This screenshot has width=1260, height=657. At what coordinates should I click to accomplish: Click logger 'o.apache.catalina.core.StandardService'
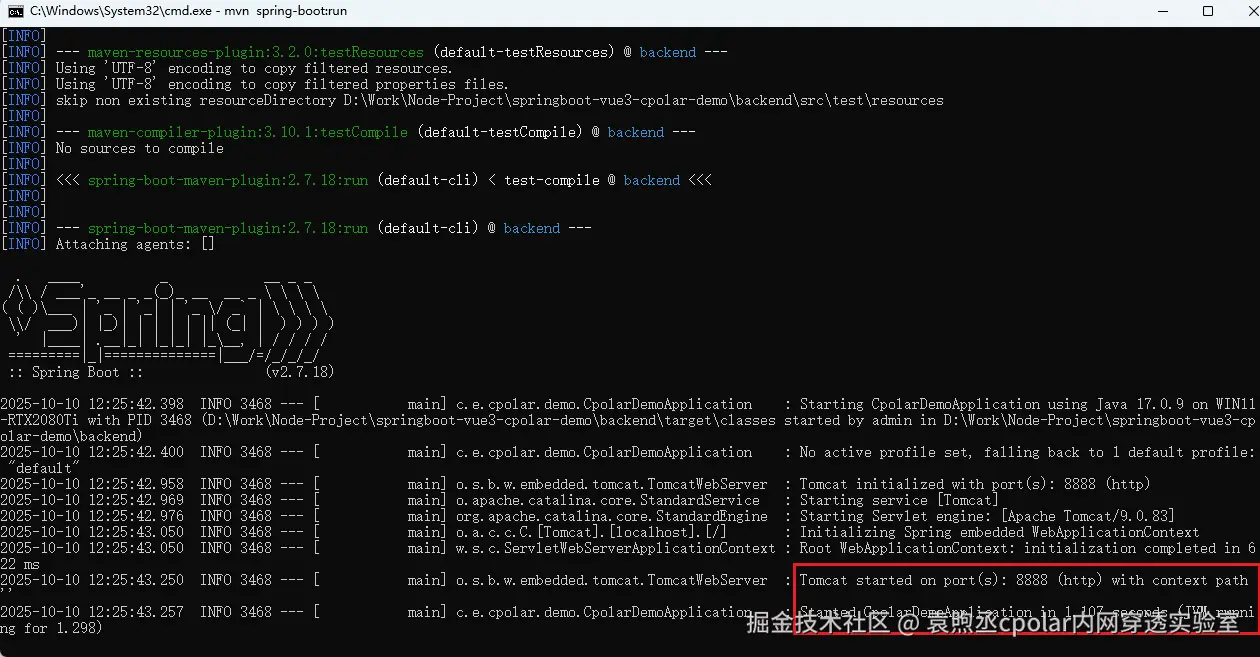[x=608, y=500]
